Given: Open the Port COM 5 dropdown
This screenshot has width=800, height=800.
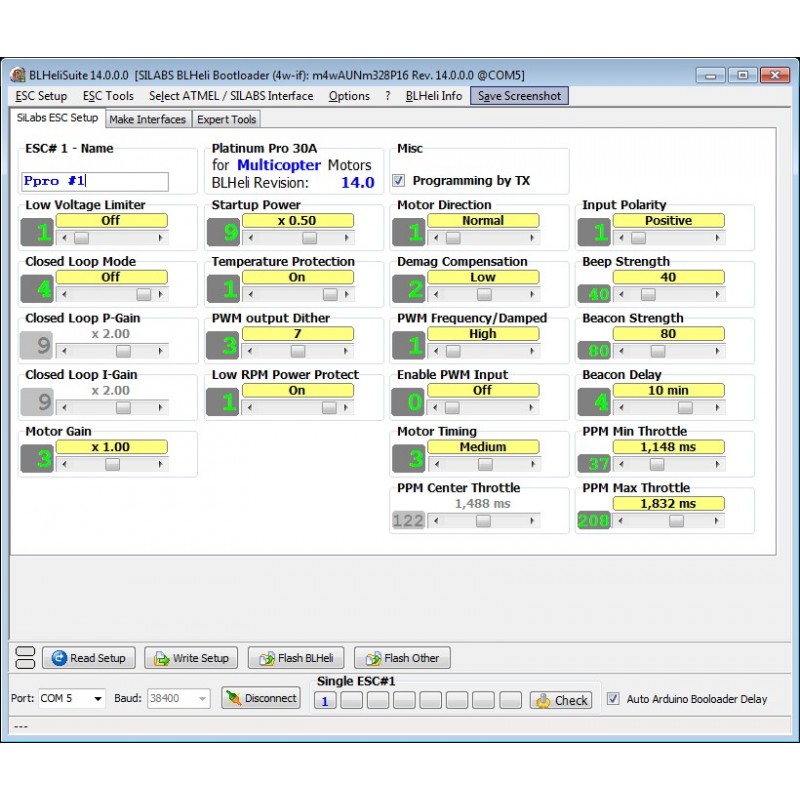Looking at the screenshot, I should [x=71, y=698].
